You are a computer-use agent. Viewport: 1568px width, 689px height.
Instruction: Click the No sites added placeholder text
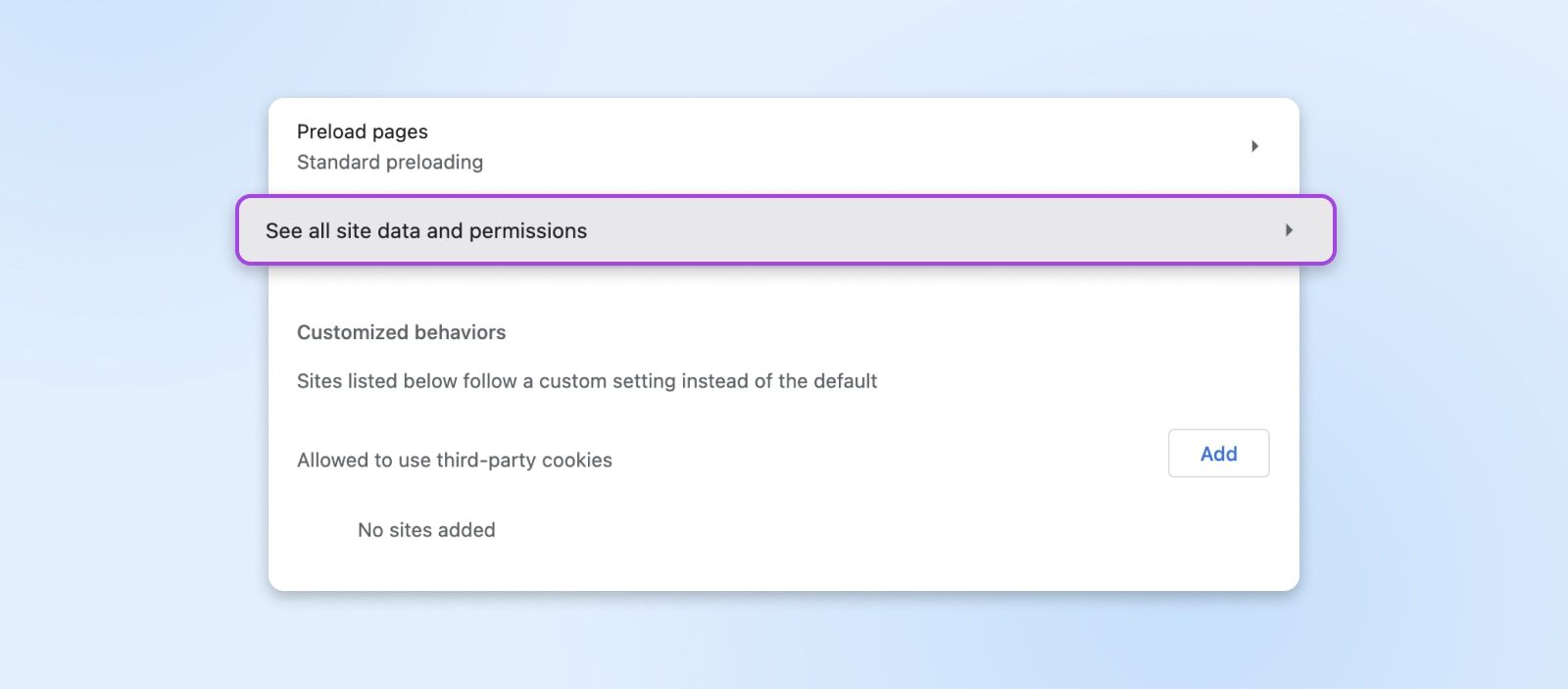pyautogui.click(x=426, y=530)
